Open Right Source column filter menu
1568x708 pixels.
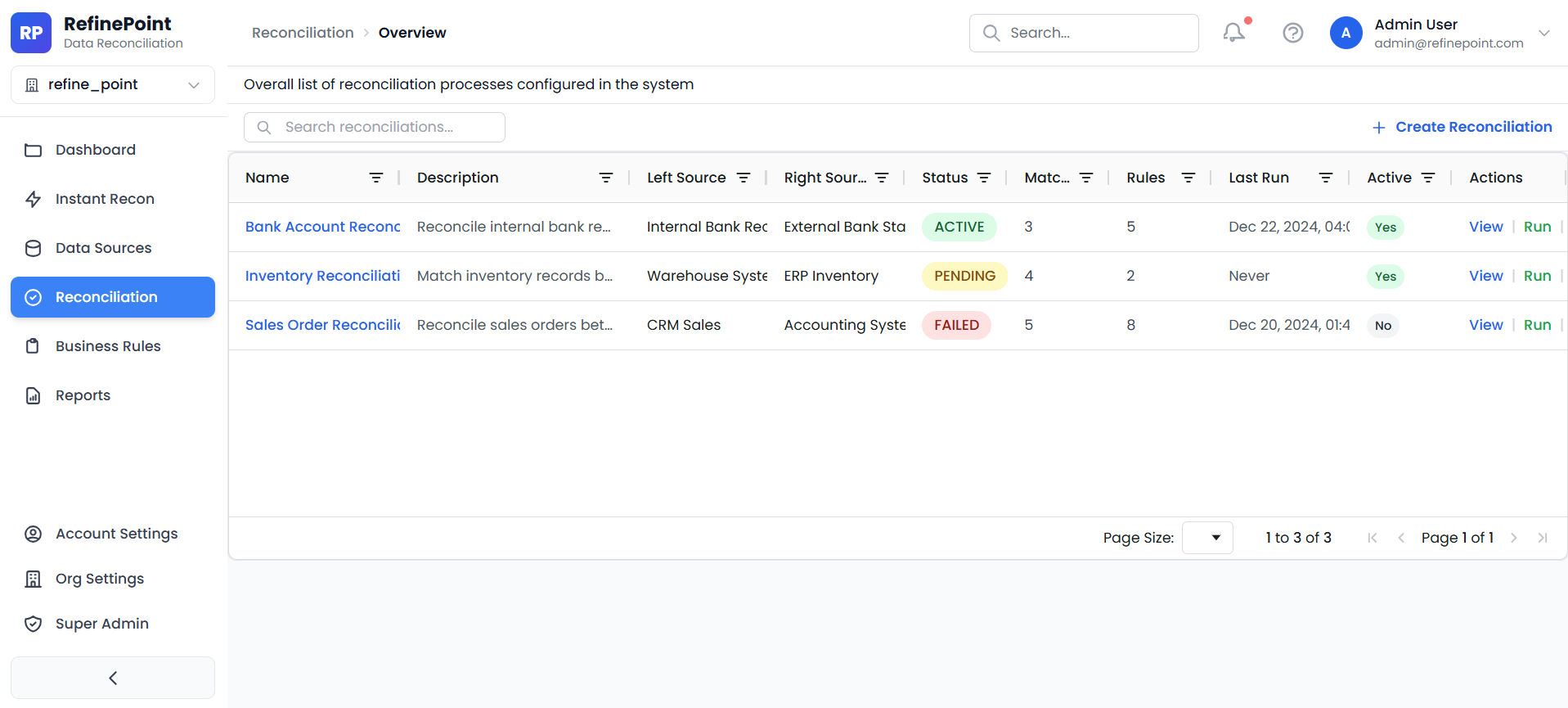click(x=882, y=178)
